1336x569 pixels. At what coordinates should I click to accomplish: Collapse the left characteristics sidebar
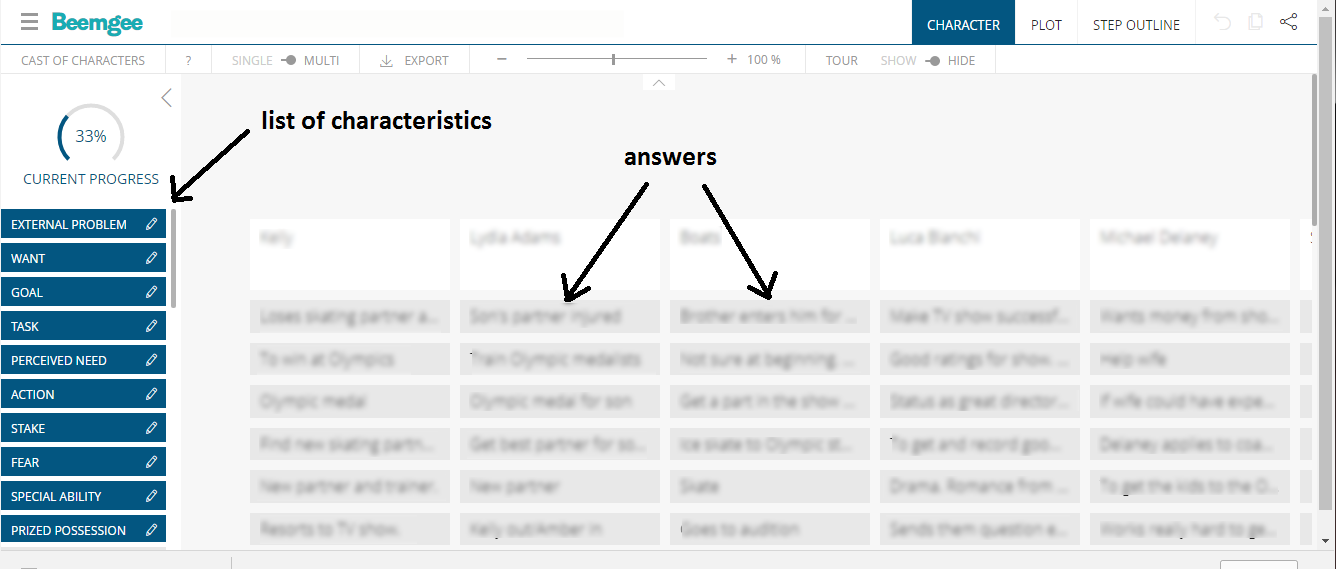[167, 98]
